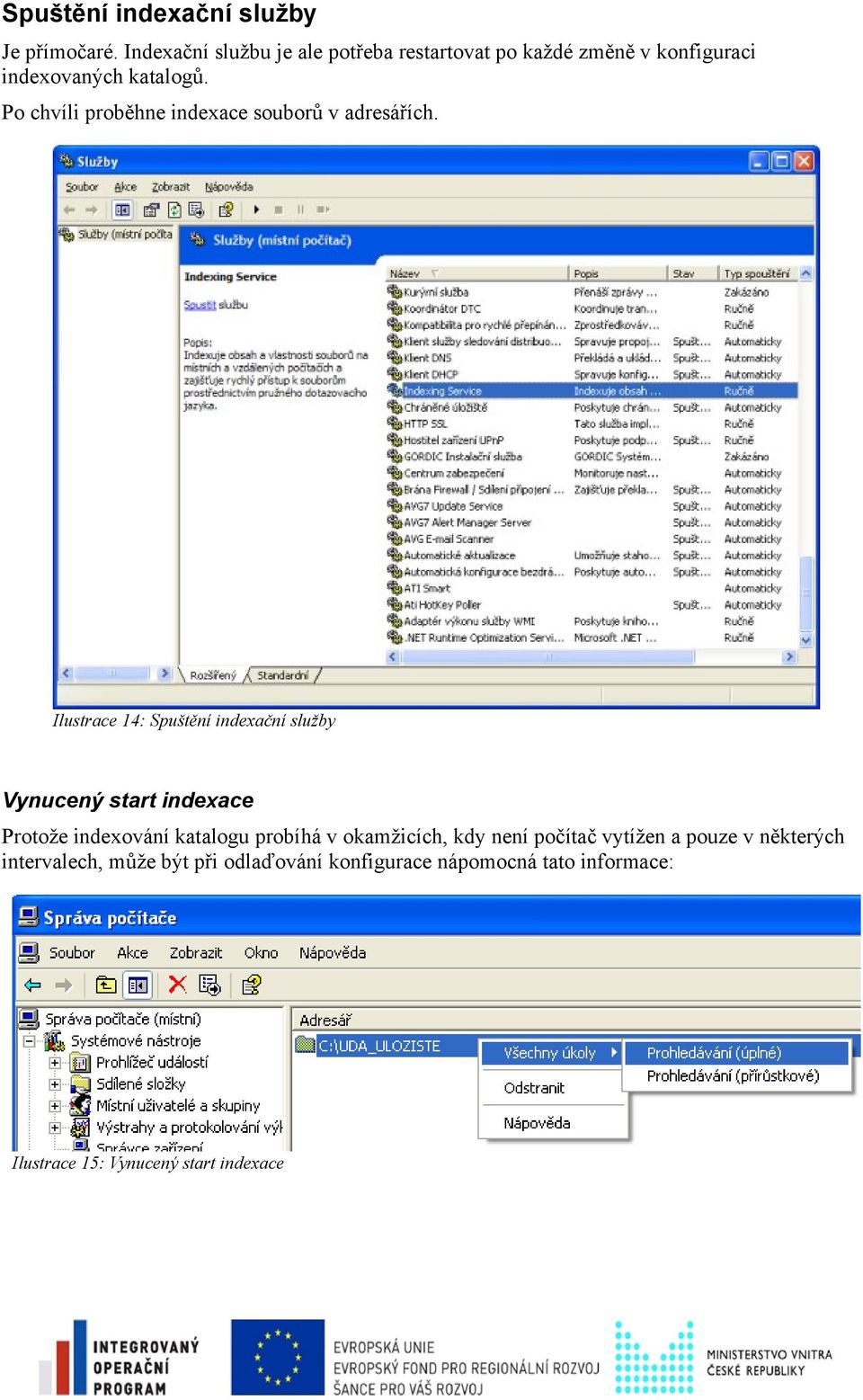Select .NET Runtime Optimization Service row
Image resolution: width=863 pixels, height=1400 pixels.
click(592, 638)
